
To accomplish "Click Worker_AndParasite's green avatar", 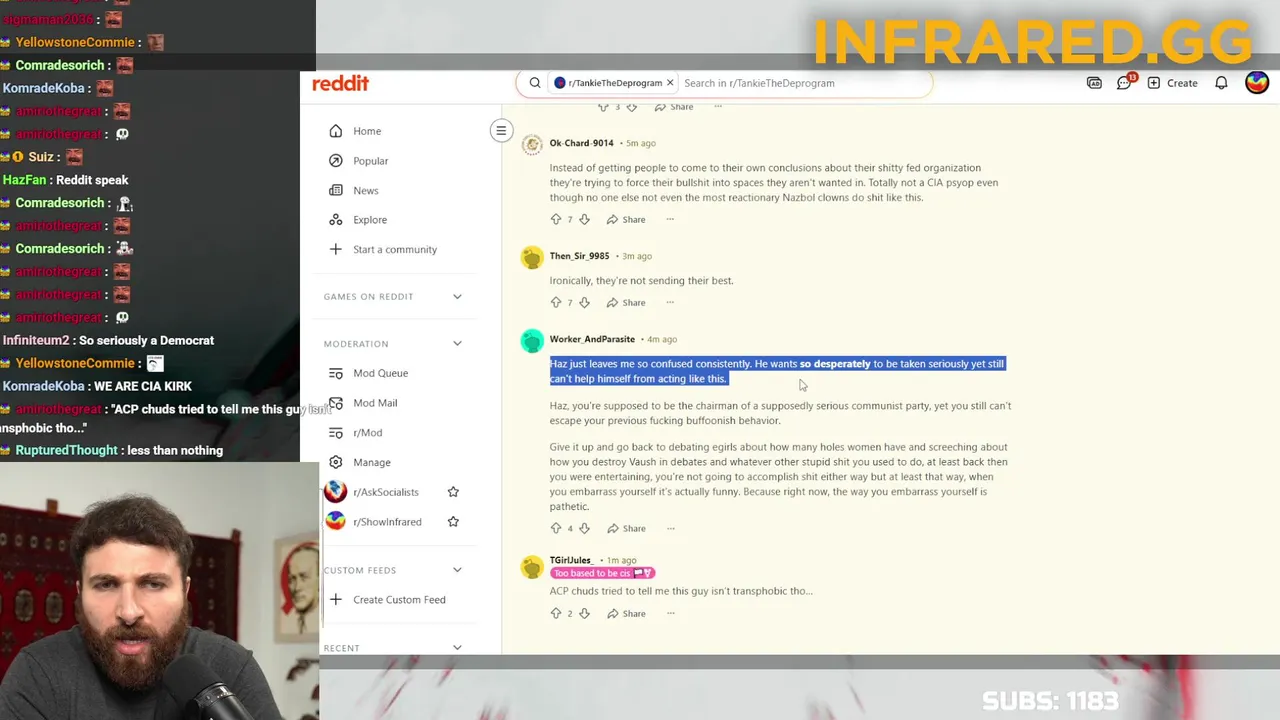I will (532, 341).
